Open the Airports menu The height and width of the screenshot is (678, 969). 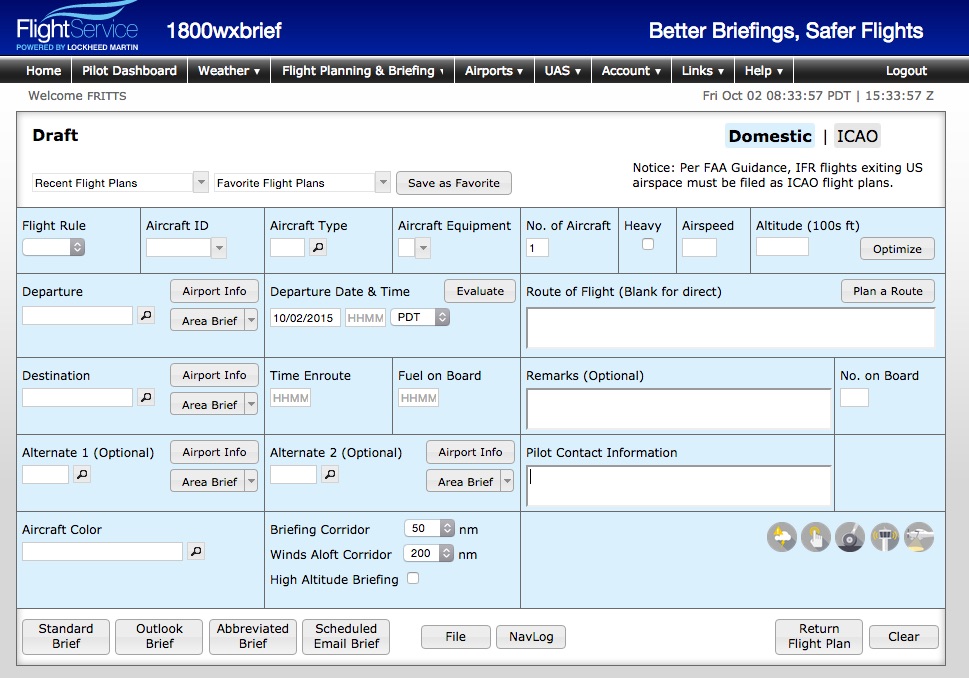pyautogui.click(x=494, y=70)
